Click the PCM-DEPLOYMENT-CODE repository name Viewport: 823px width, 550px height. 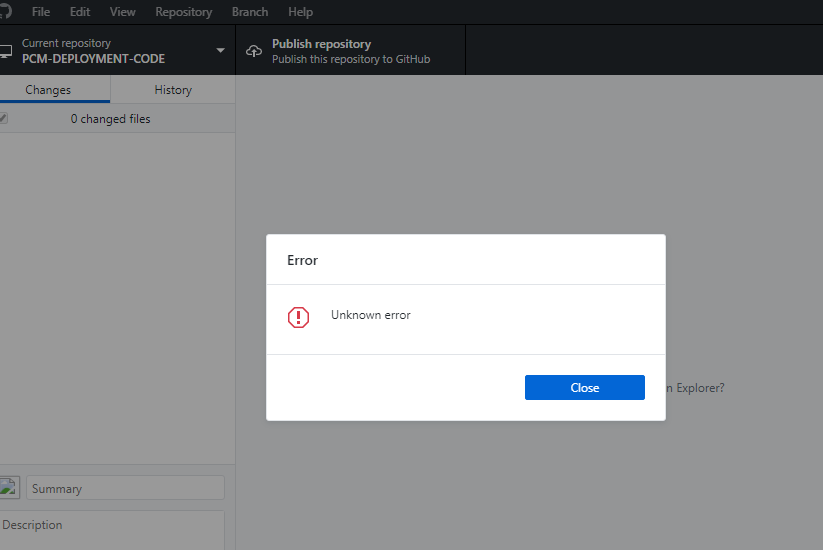93,59
